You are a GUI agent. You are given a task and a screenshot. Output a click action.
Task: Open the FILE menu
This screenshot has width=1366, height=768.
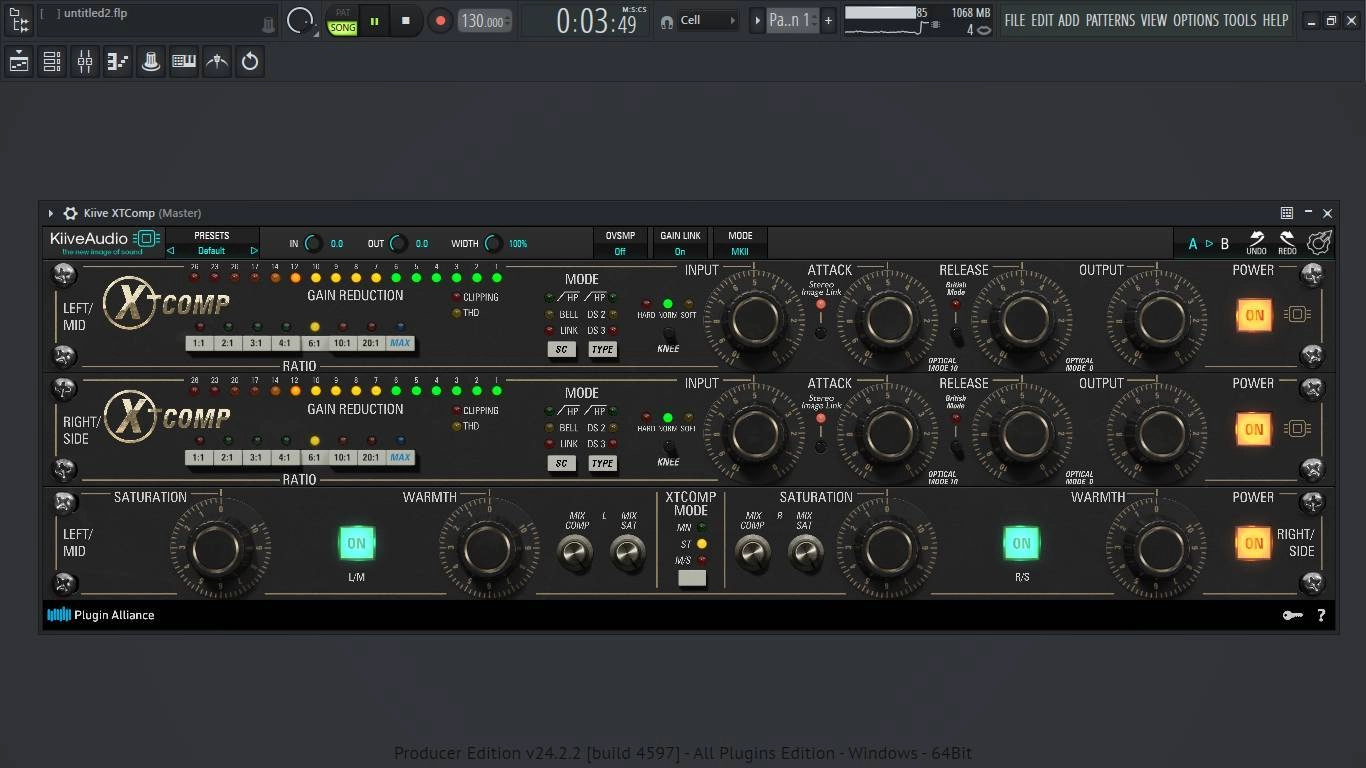pyautogui.click(x=1015, y=20)
